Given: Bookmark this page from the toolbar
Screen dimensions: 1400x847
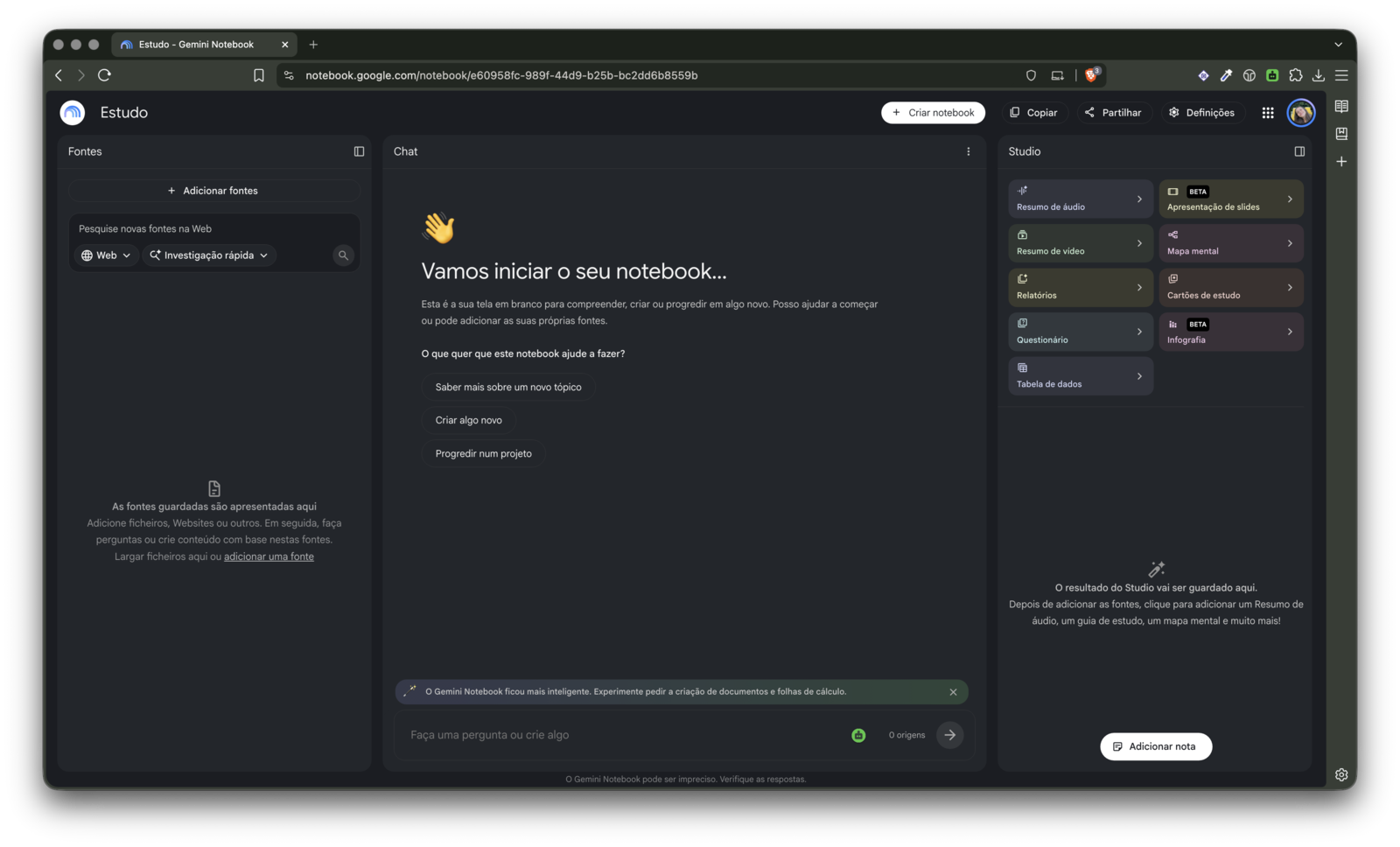Looking at the screenshot, I should pyautogui.click(x=259, y=75).
